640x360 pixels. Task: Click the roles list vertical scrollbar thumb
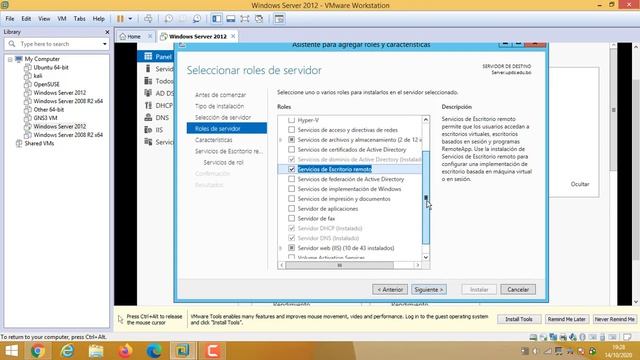(x=426, y=197)
